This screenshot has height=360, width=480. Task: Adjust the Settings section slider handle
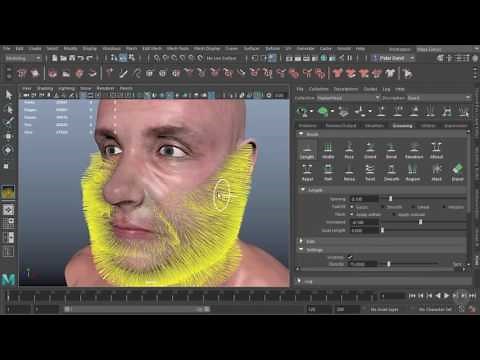(389, 264)
